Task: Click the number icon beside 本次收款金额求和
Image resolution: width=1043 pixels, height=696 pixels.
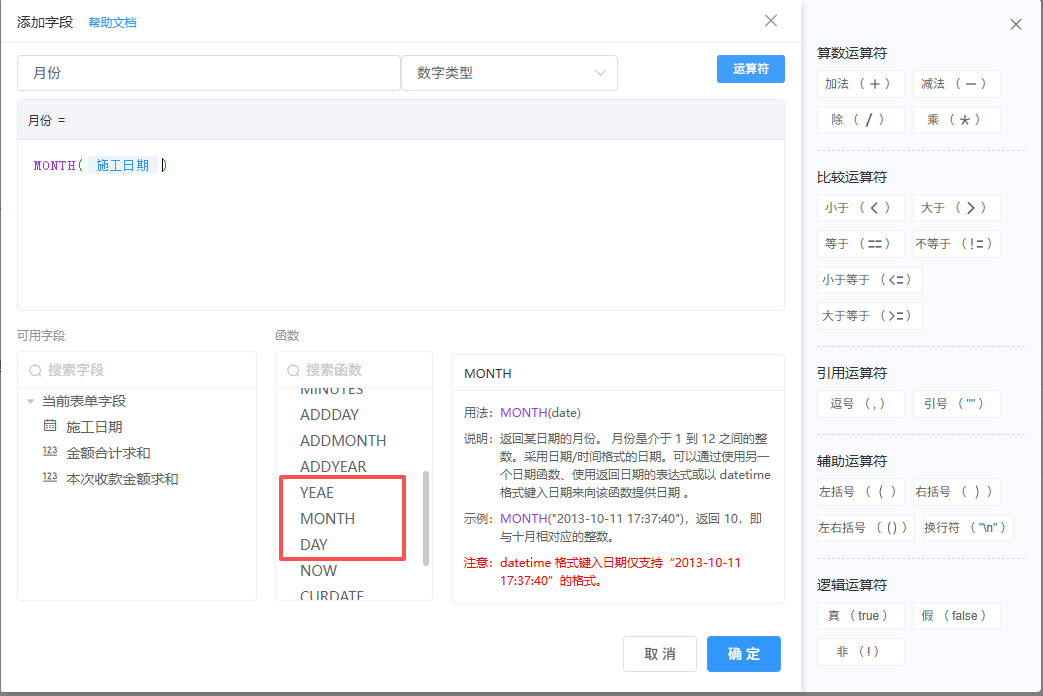Action: click(50, 478)
